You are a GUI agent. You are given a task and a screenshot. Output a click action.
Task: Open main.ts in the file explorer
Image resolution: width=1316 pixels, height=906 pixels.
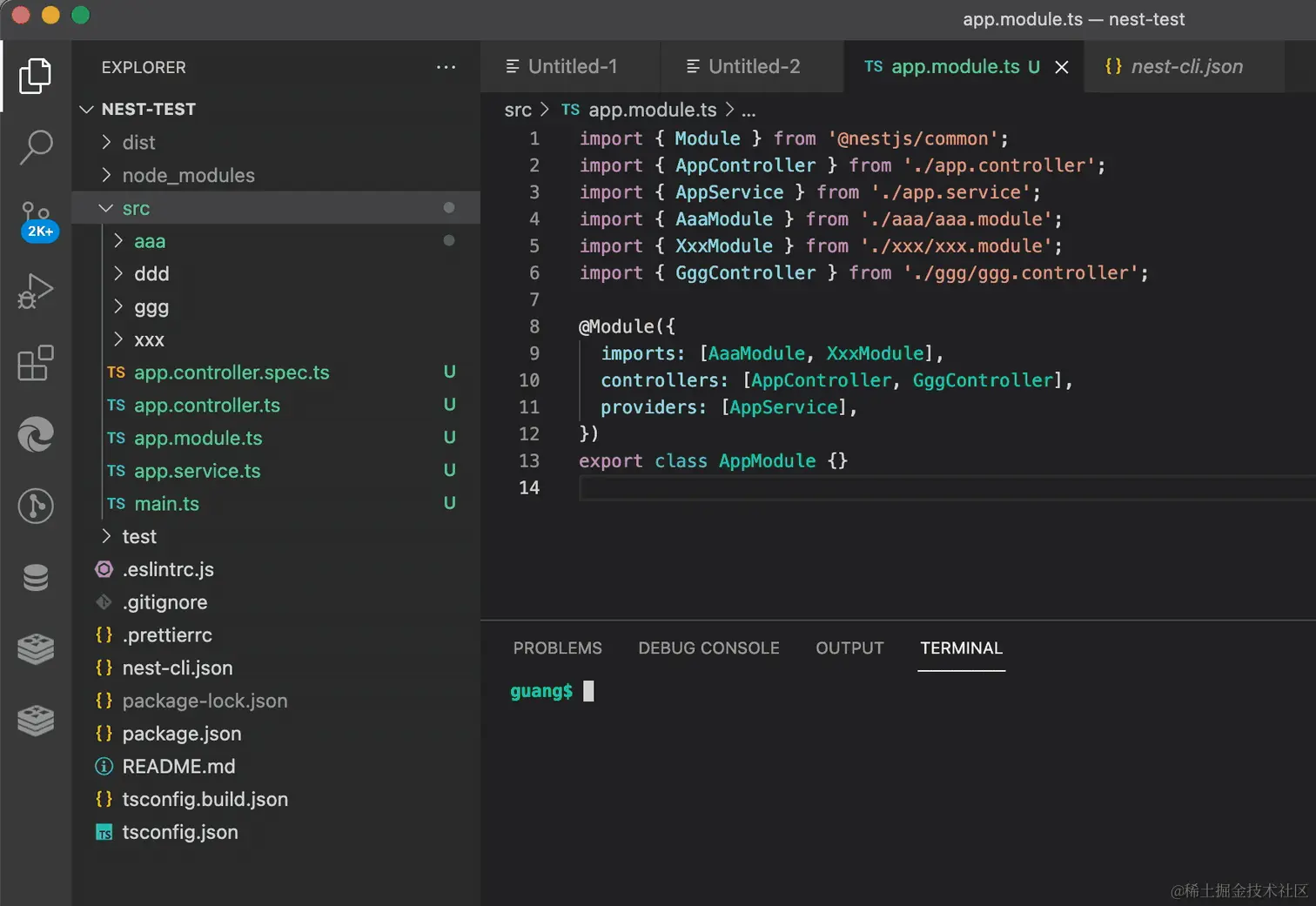pyautogui.click(x=166, y=504)
